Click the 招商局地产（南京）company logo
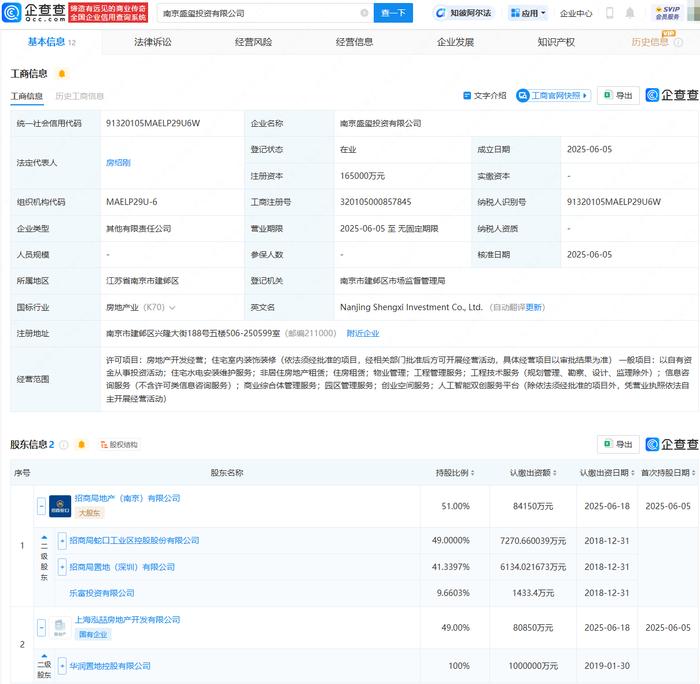 (x=60, y=506)
